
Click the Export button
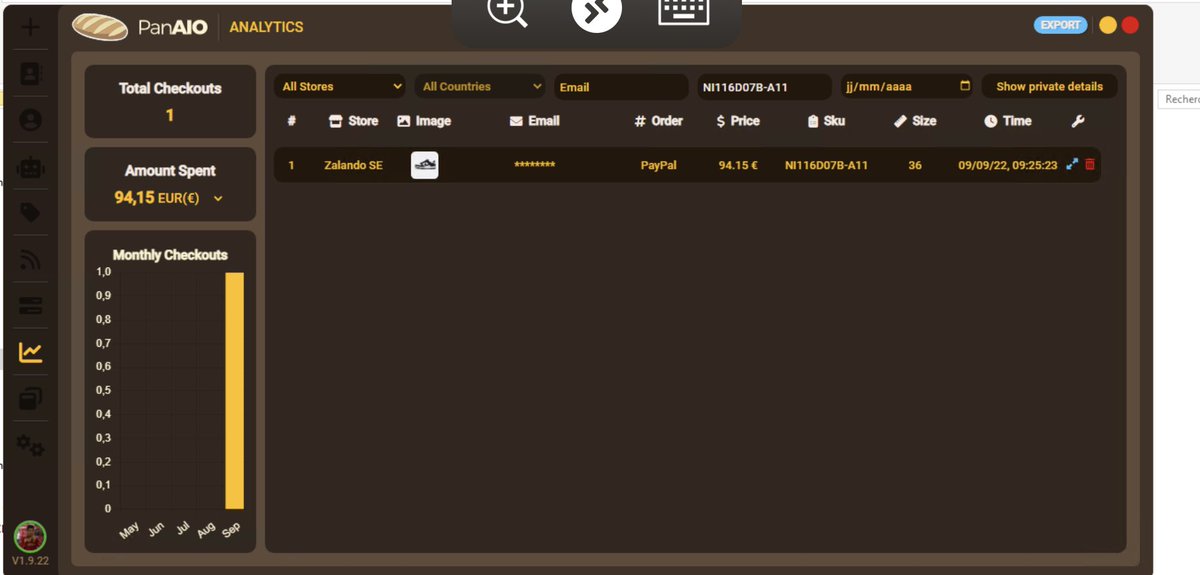click(x=1061, y=25)
